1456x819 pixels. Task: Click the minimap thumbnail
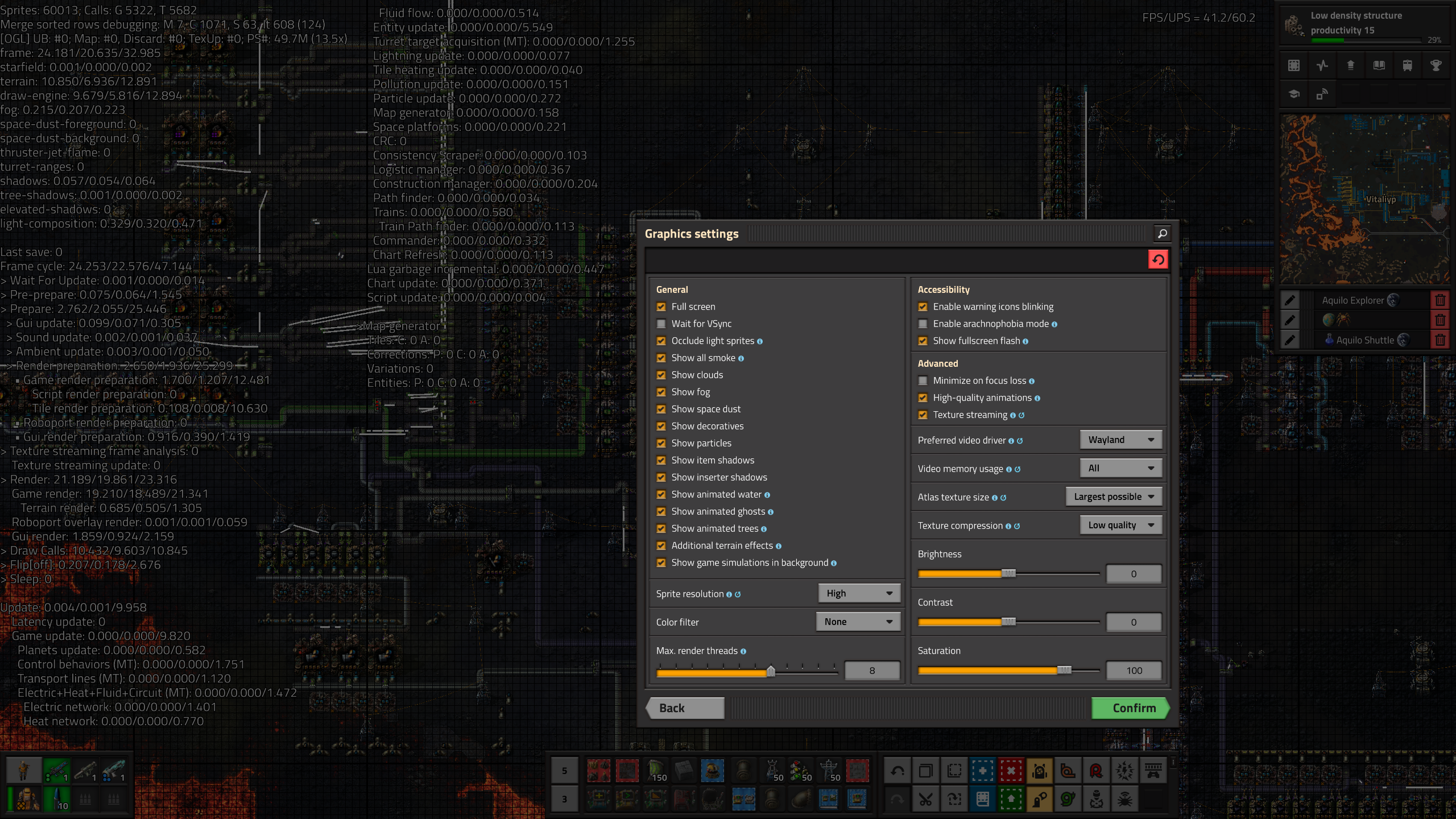pos(1365,199)
